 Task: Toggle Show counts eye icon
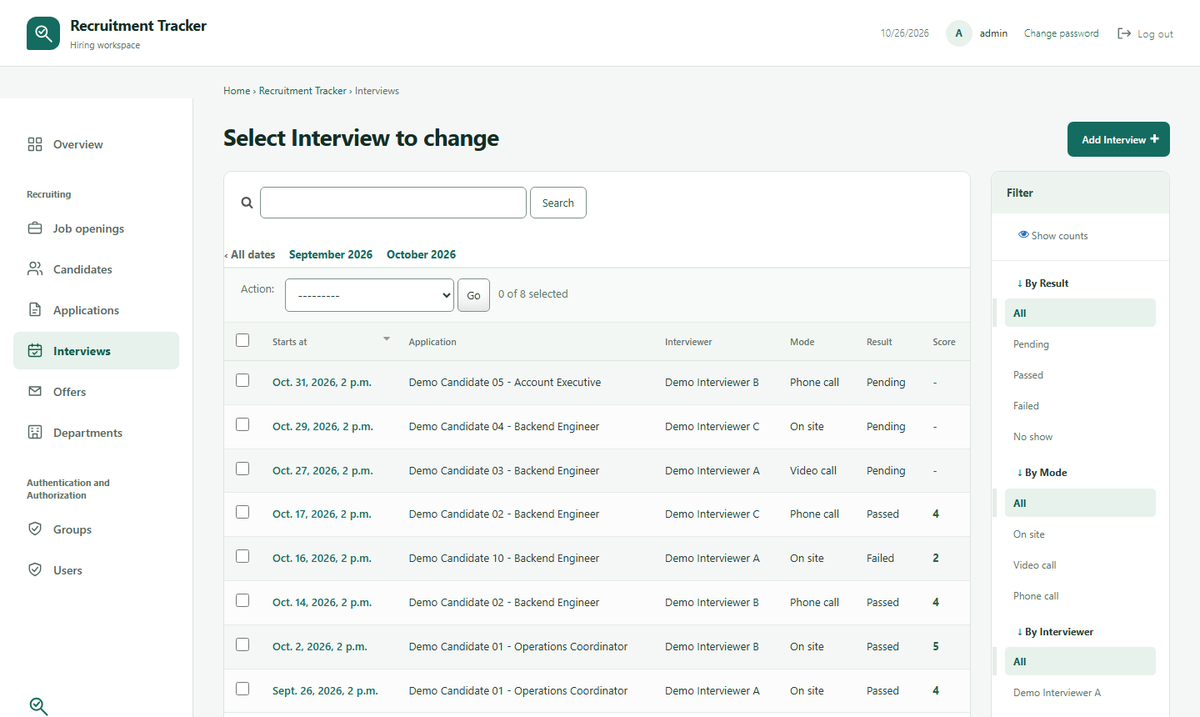click(1023, 235)
